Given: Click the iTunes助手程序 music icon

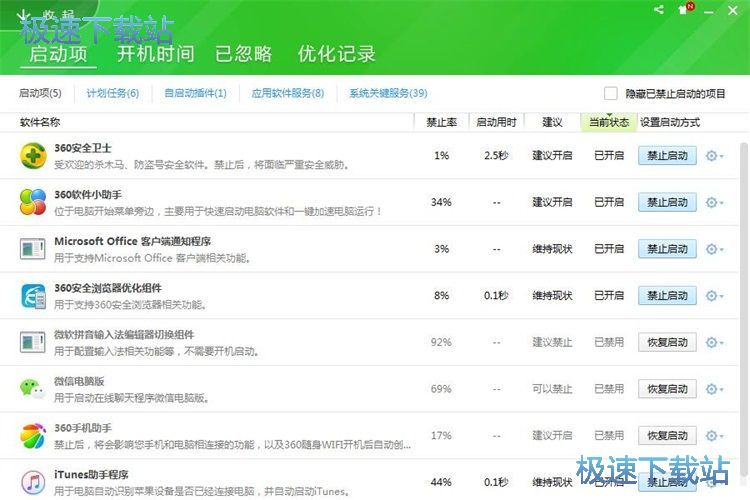Looking at the screenshot, I should click(x=33, y=482).
